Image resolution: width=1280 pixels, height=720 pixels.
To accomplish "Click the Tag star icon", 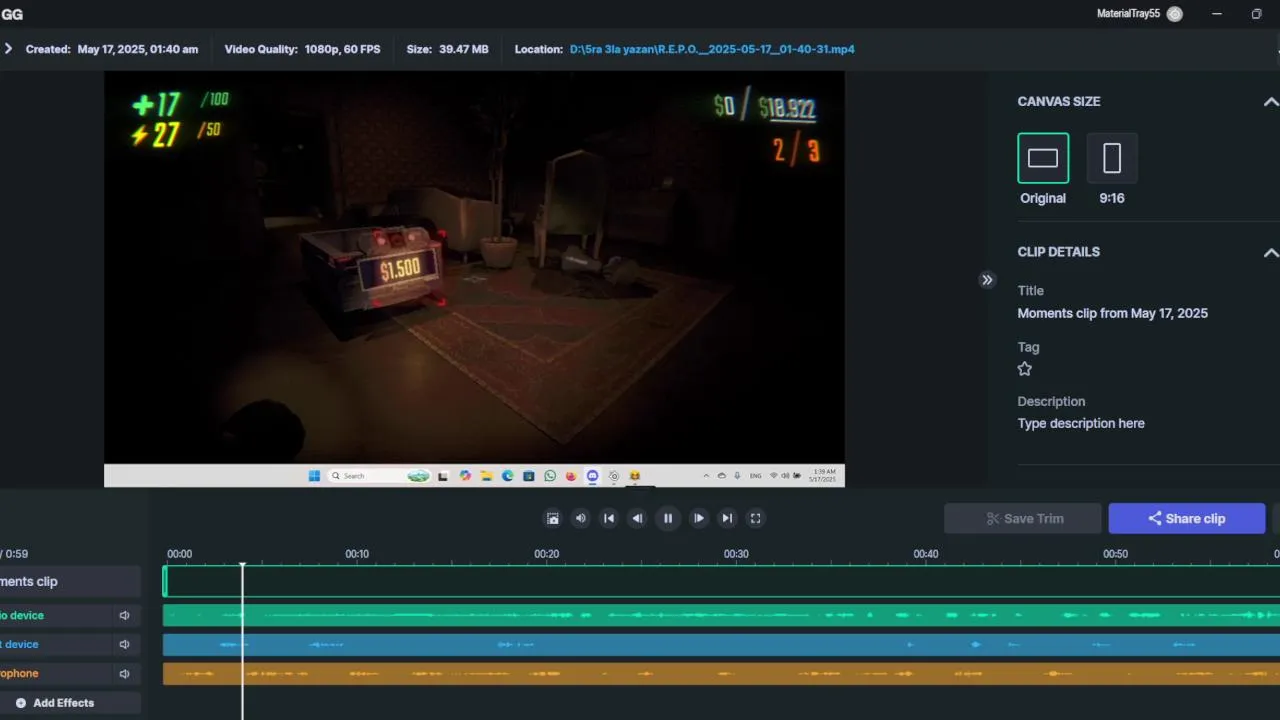I will click(x=1025, y=369).
